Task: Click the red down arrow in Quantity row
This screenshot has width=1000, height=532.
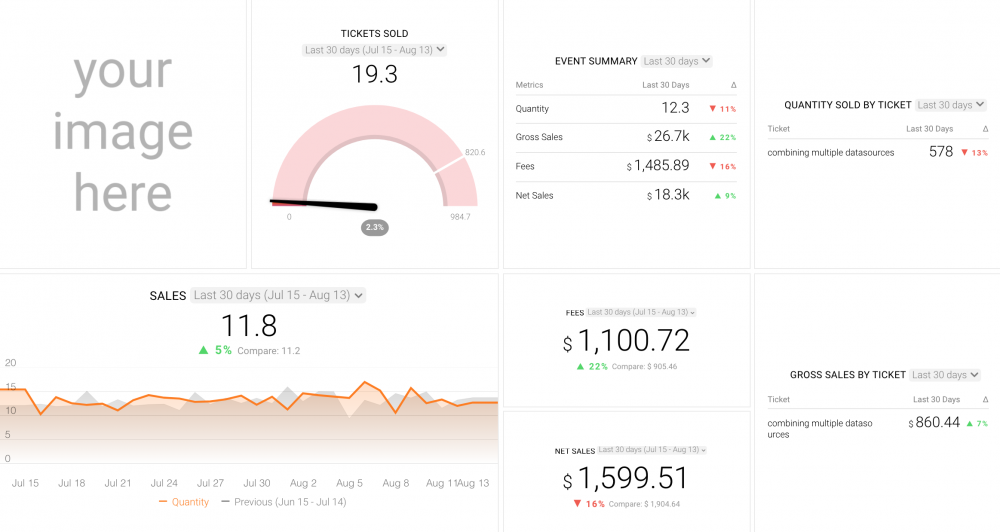Action: pyautogui.click(x=712, y=109)
